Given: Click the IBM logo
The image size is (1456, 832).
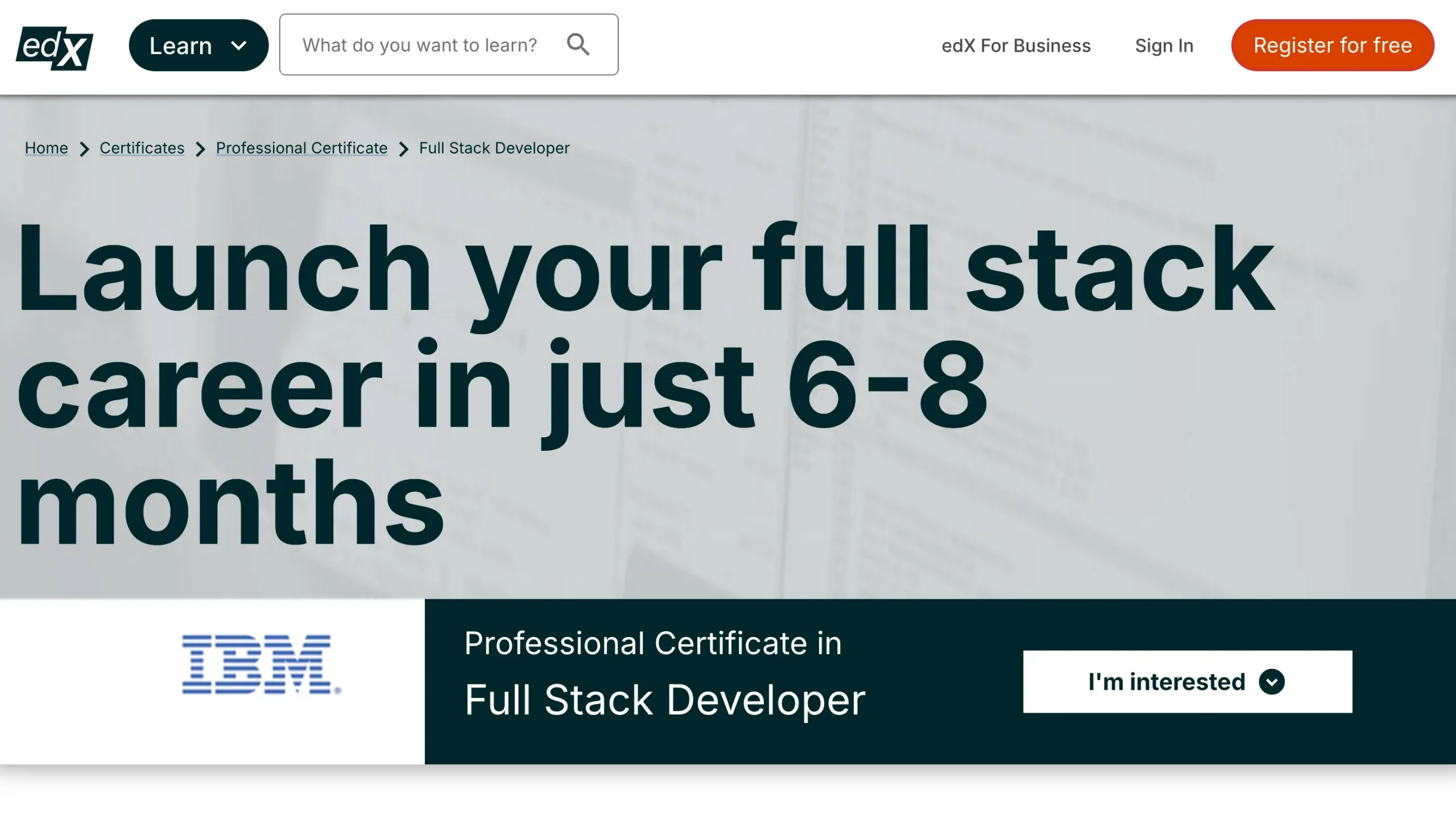Looking at the screenshot, I should [x=261, y=665].
